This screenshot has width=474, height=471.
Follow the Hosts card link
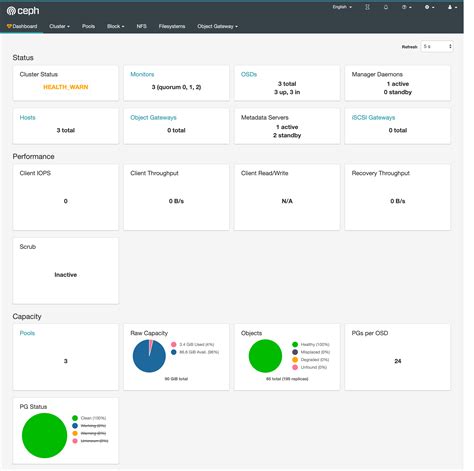click(27, 118)
